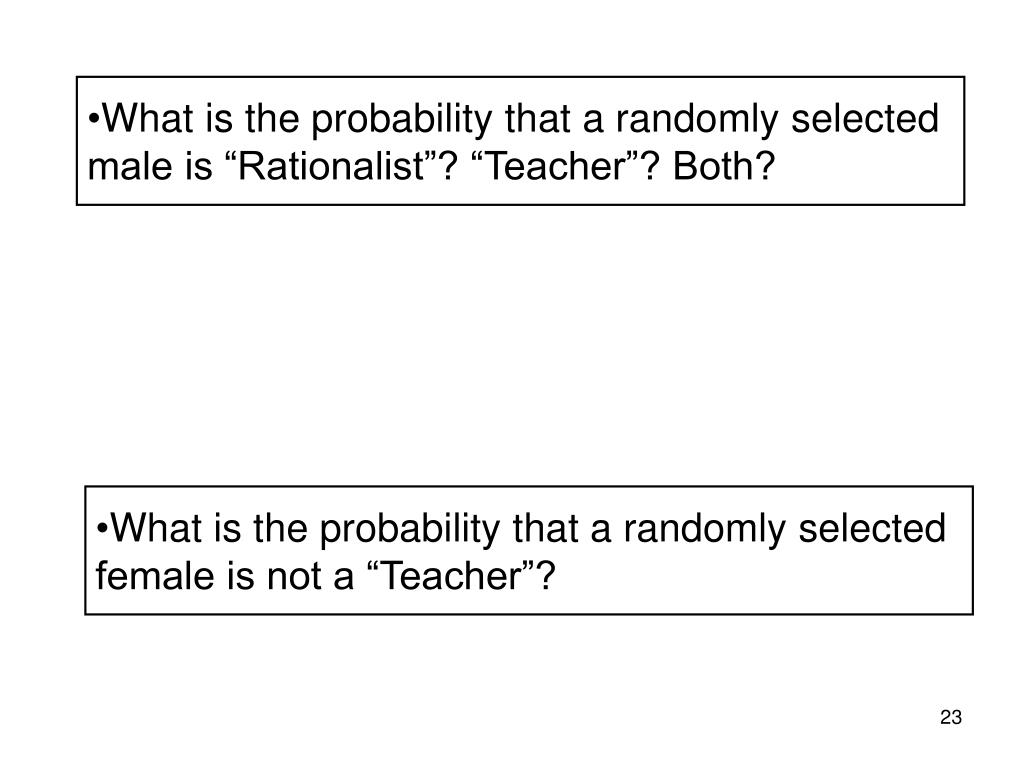Click "randomly" in the female question box
Image resolution: width=1024 pixels, height=768 pixels.
coord(705,530)
